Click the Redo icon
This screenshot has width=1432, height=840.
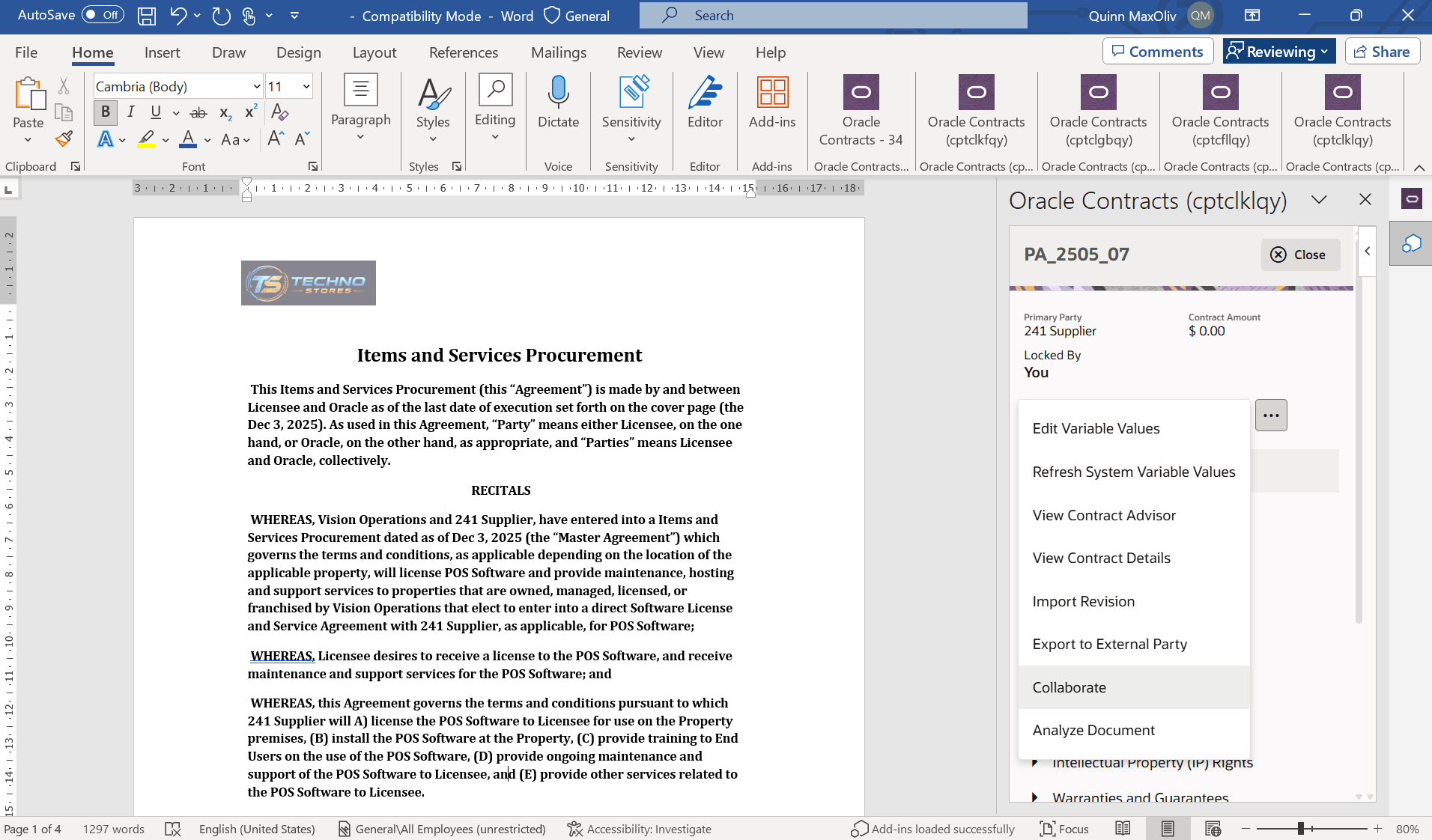[221, 16]
